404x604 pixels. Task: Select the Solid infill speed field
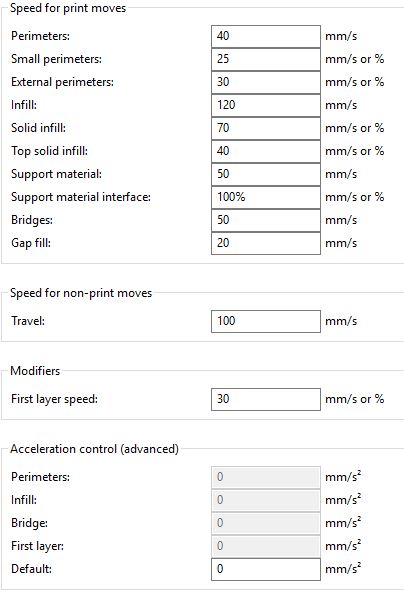266,128
